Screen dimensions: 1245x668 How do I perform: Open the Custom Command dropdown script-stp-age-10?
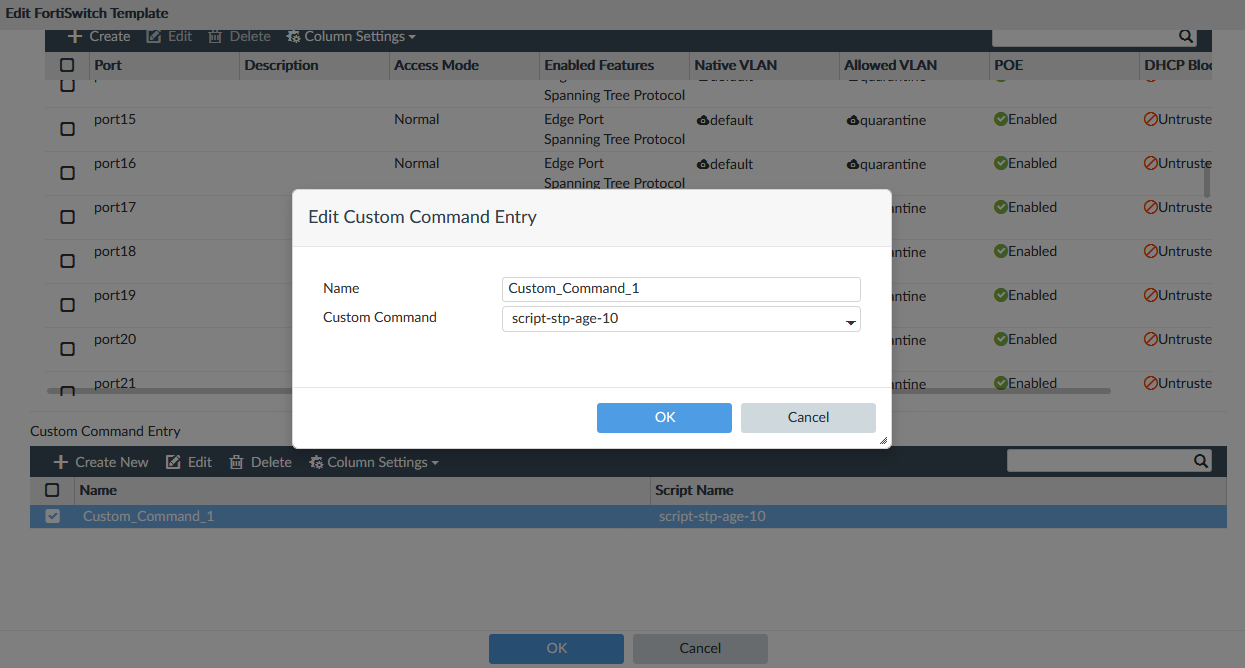681,319
